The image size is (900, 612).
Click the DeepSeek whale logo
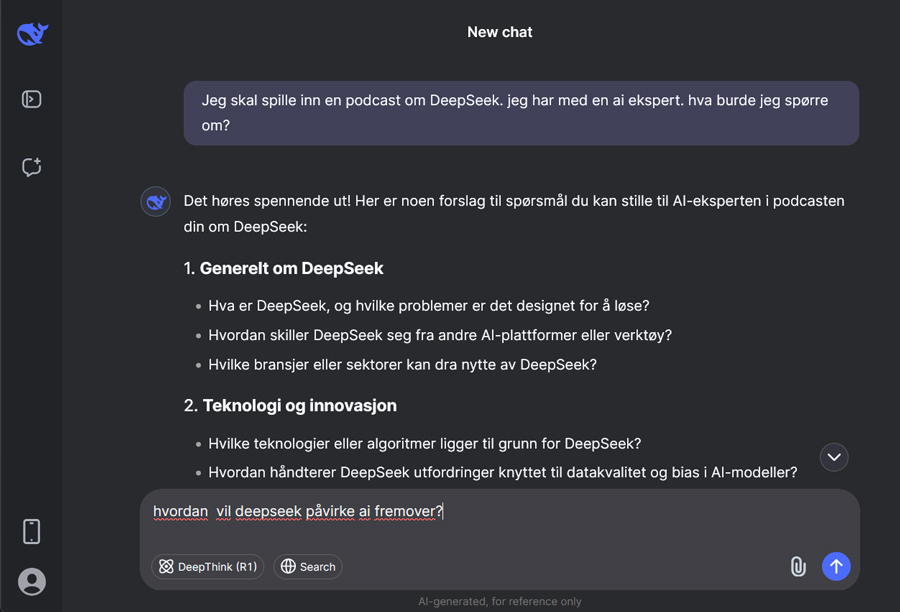click(32, 33)
